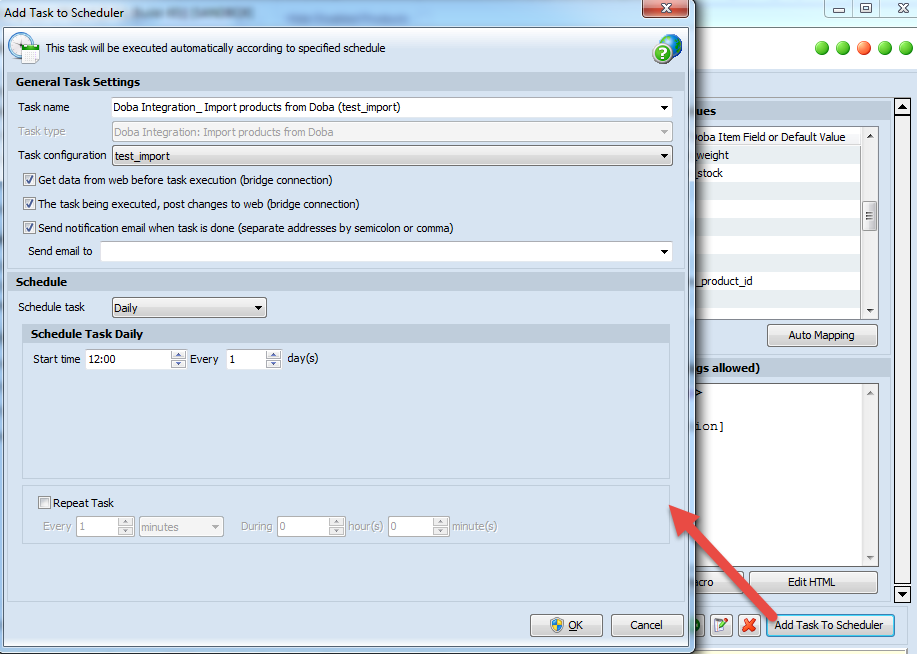This screenshot has width=917, height=654.
Task: Toggle 'Send notification email when task is done'
Action: [29, 228]
